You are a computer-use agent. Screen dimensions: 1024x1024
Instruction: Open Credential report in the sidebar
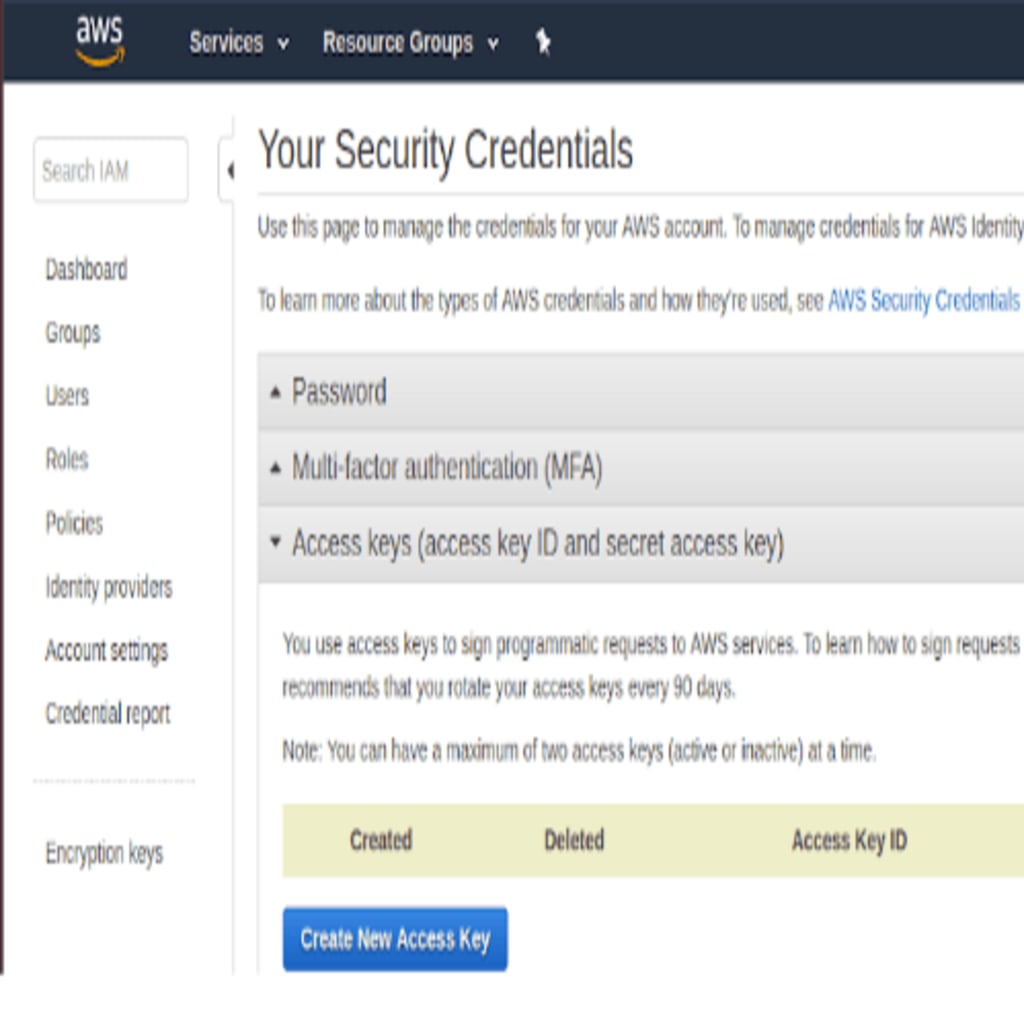click(108, 713)
